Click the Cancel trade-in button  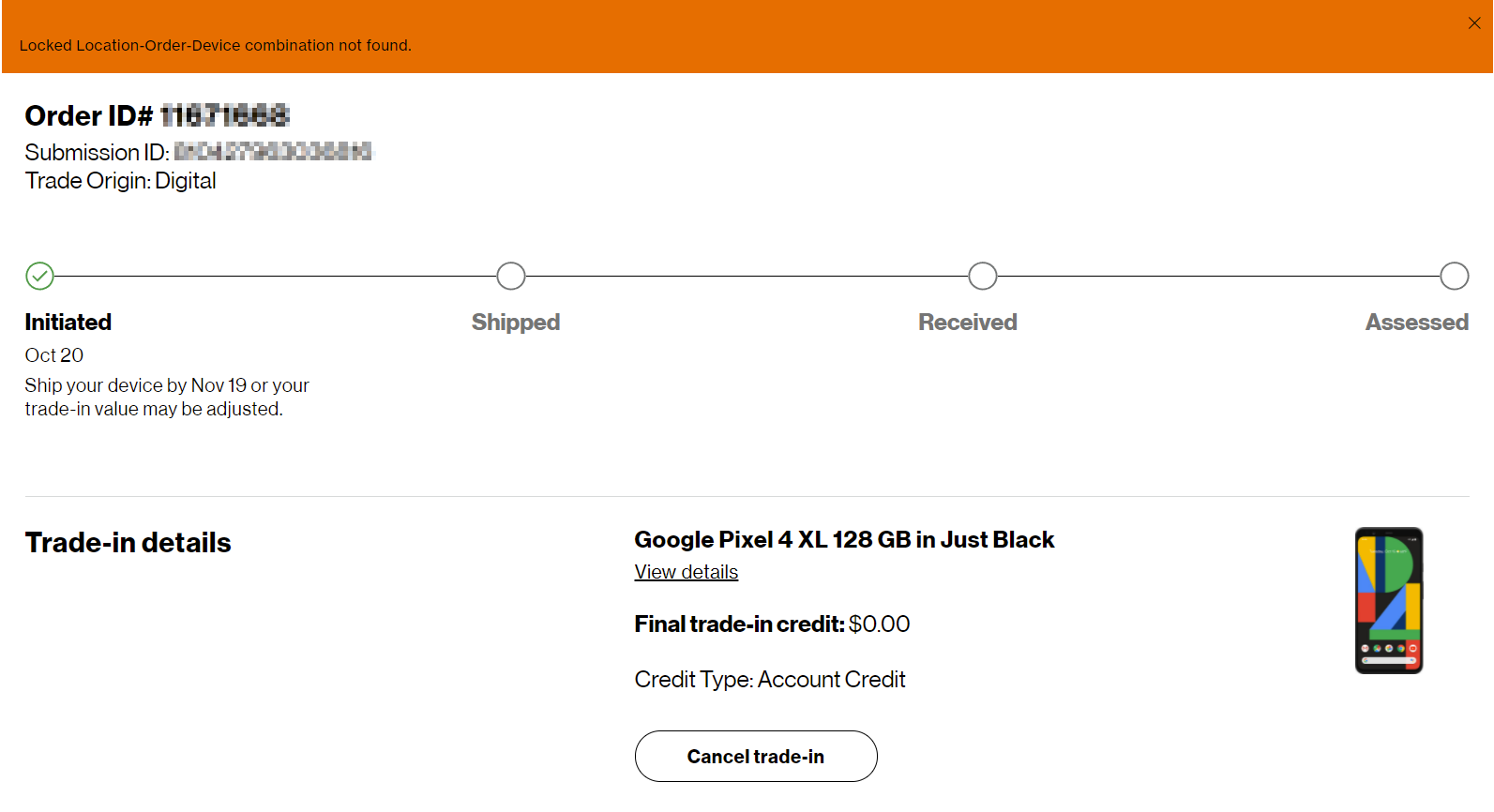point(756,756)
